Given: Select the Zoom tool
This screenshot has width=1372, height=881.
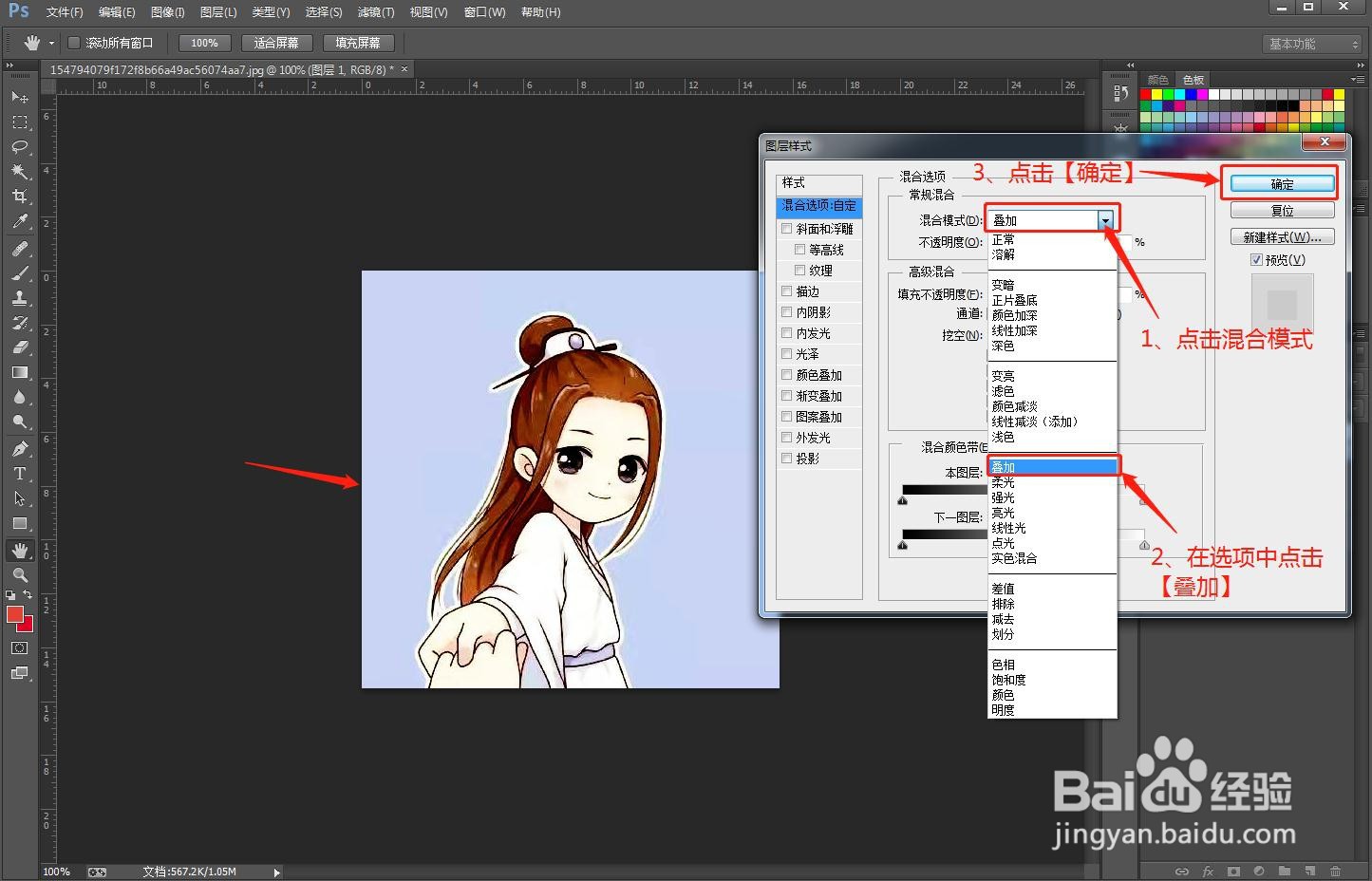Looking at the screenshot, I should [19, 575].
